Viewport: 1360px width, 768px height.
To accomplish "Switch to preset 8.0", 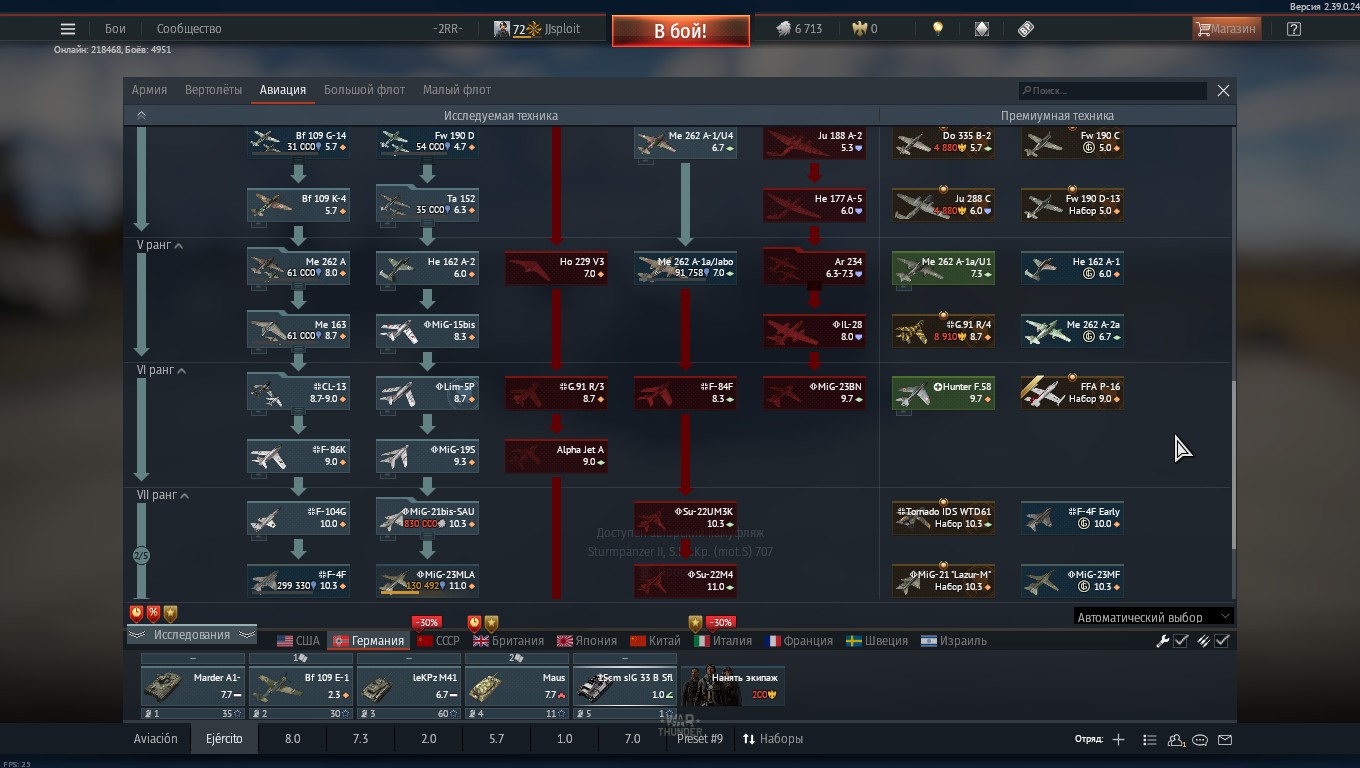I will click(292, 739).
